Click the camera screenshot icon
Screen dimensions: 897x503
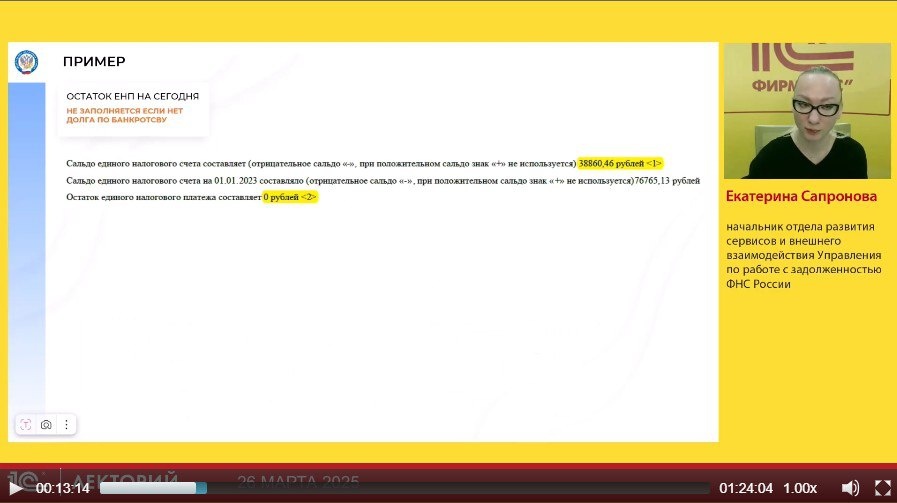pyautogui.click(x=46, y=425)
